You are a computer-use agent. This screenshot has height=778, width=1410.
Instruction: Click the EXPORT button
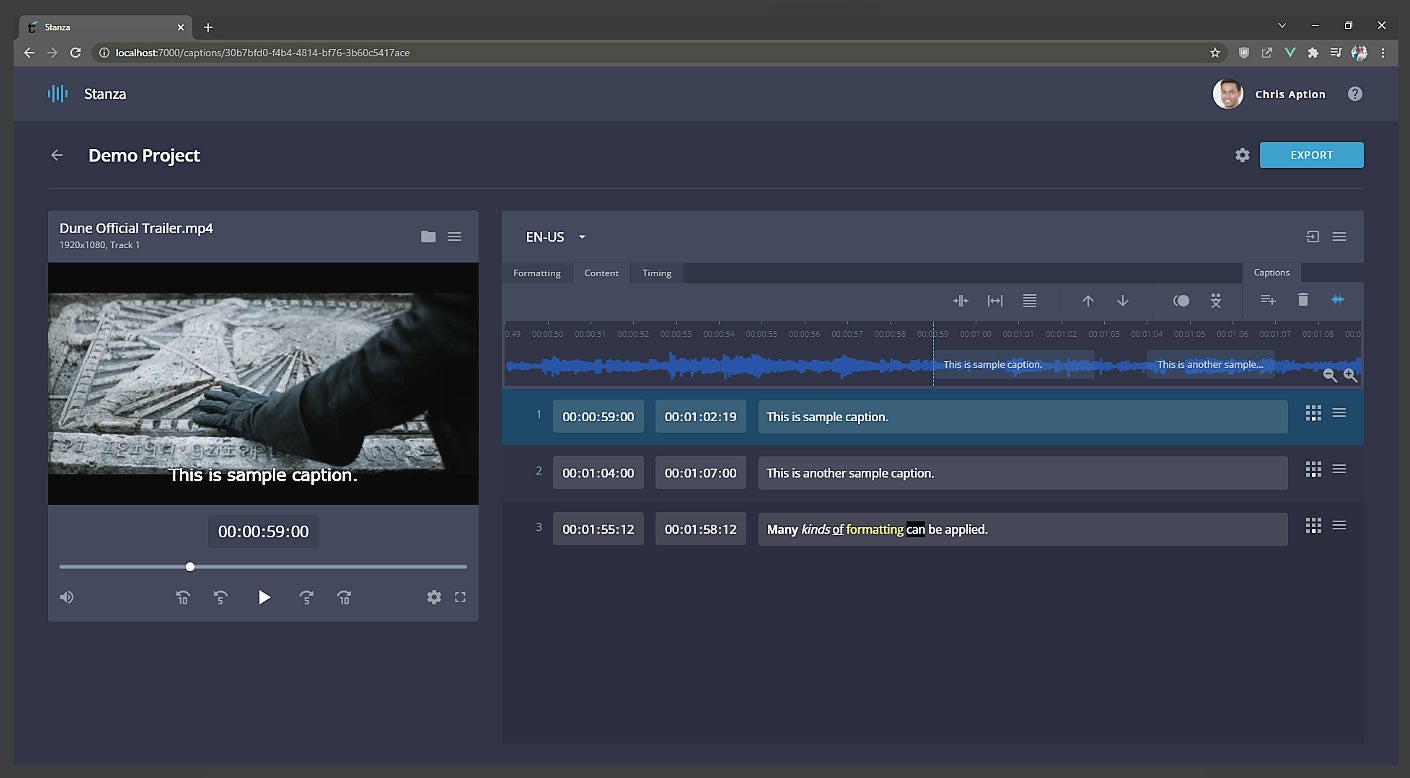coord(1311,155)
